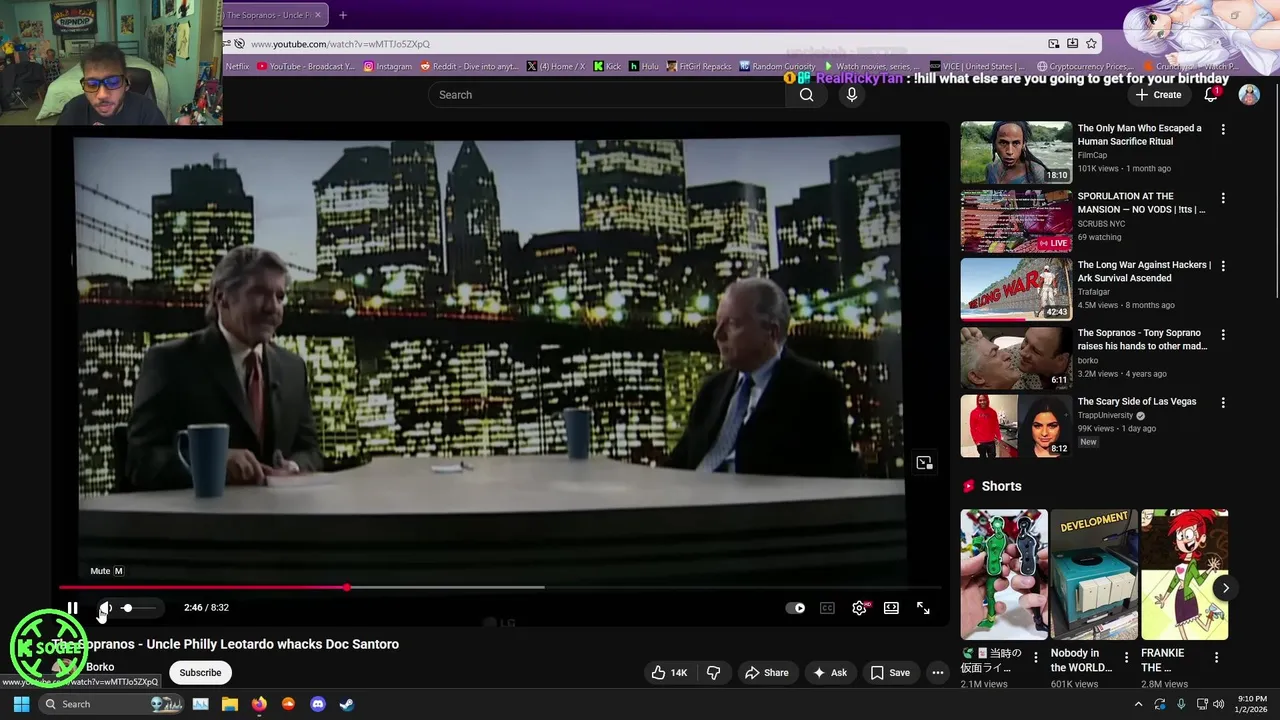Click the Share button

tap(767, 673)
